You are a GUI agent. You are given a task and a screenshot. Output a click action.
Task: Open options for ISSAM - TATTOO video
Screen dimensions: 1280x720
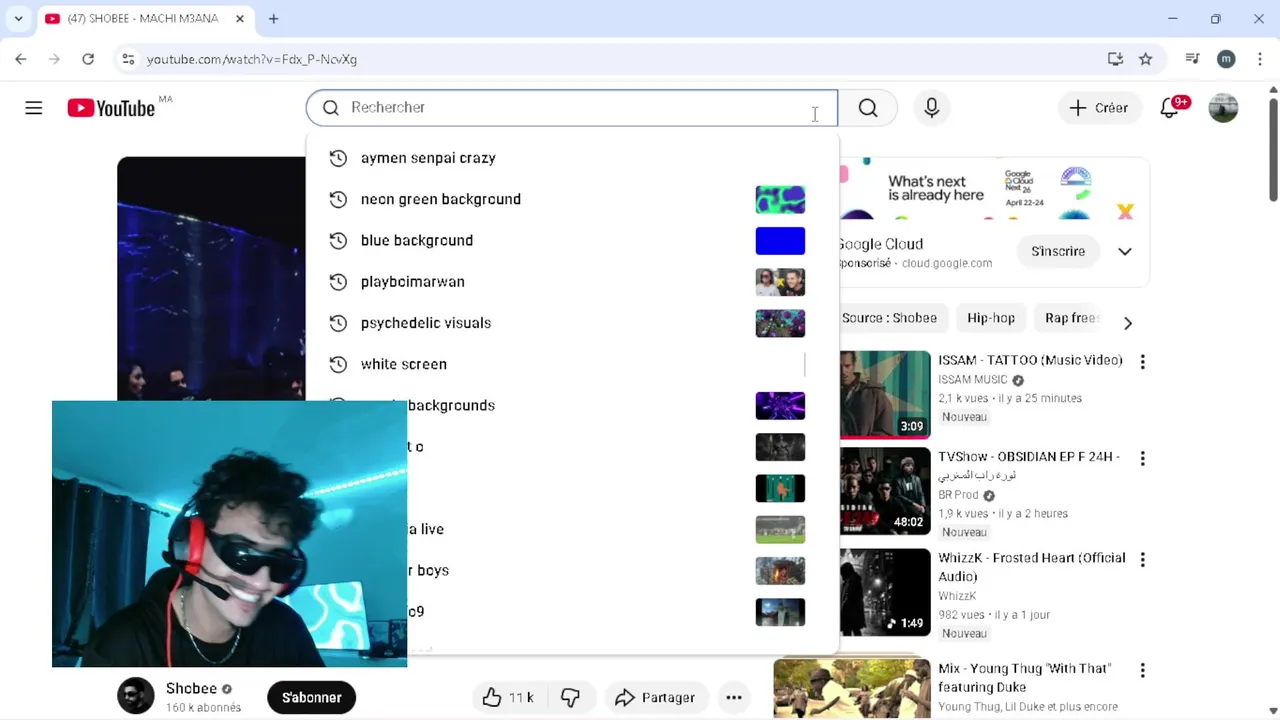(x=1142, y=362)
